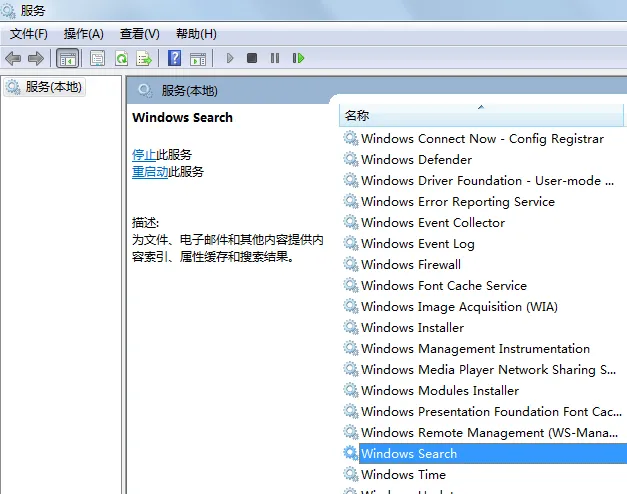Click the Start Service play icon

(x=230, y=58)
